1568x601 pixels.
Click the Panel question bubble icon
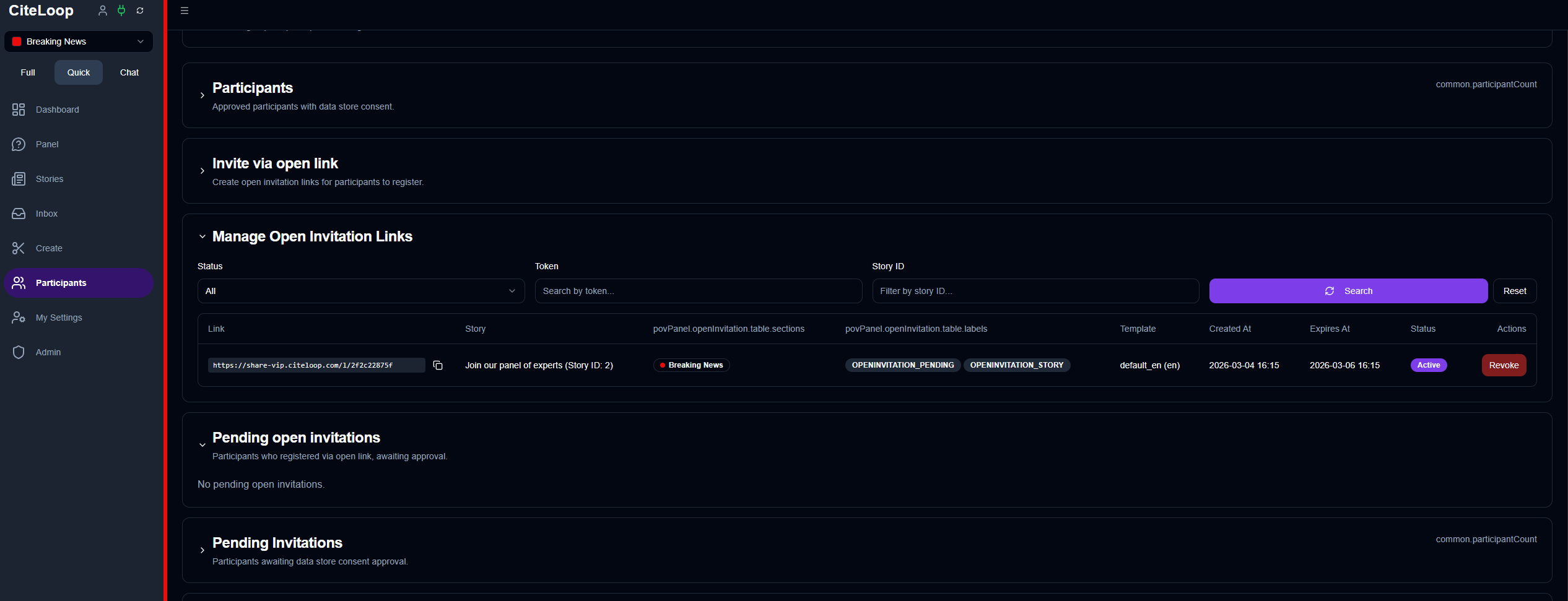coord(19,144)
